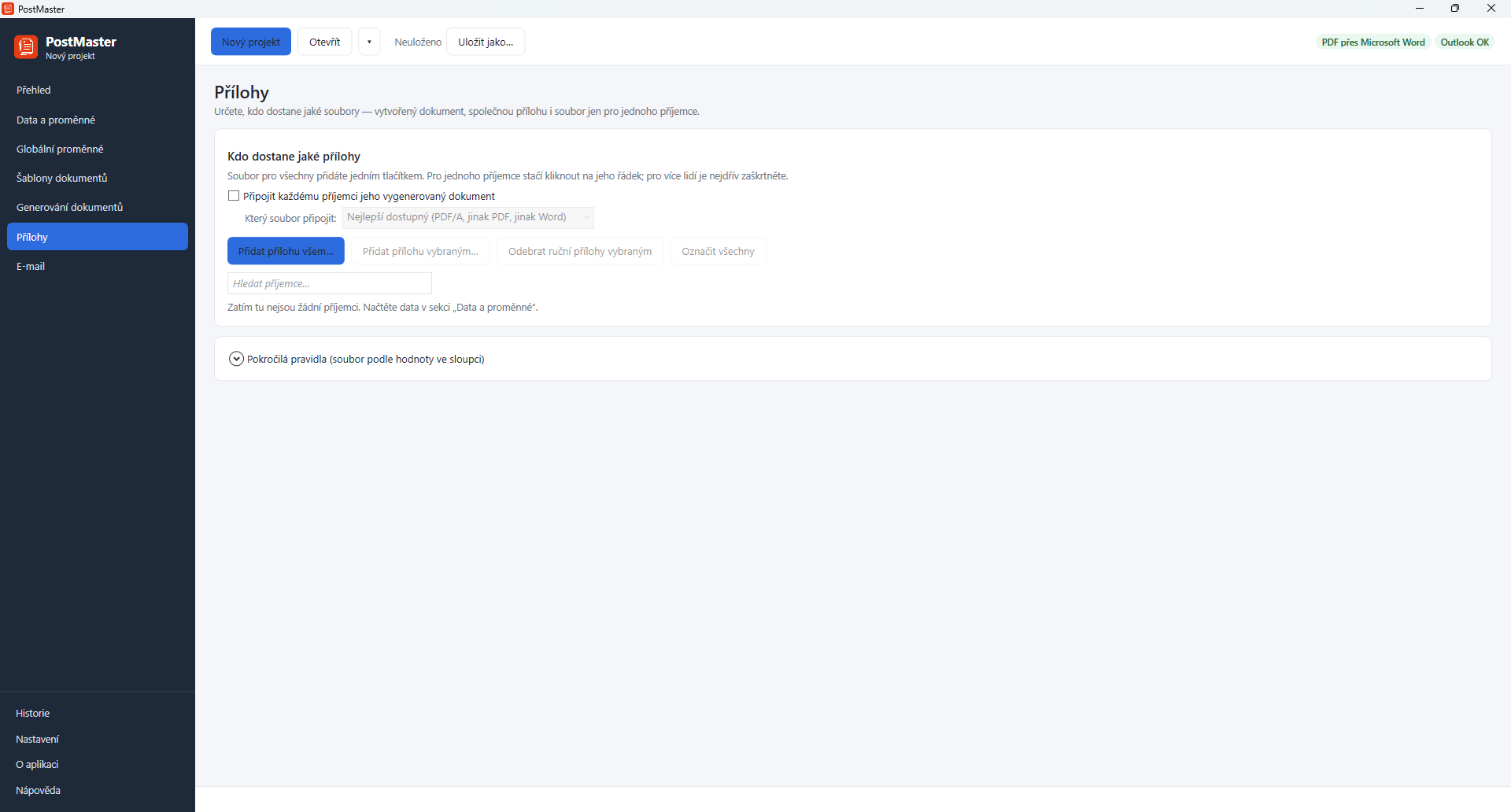Click the Outlook OK status badge
This screenshot has height=812, width=1511.
(1465, 42)
